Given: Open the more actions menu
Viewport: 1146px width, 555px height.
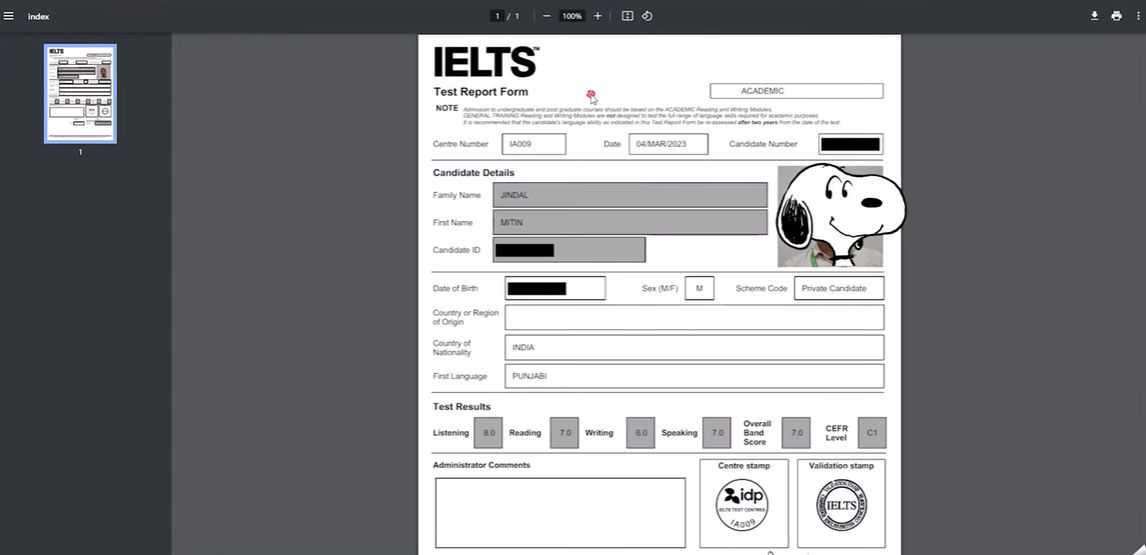Looking at the screenshot, I should (1139, 16).
